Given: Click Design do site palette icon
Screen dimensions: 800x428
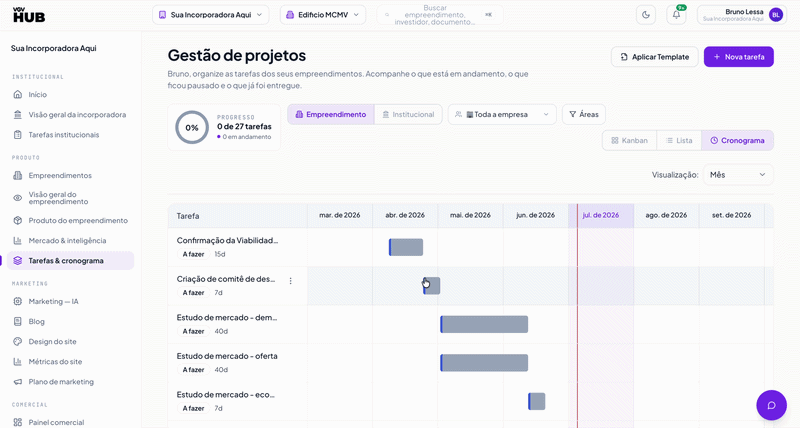Looking at the screenshot, I should (18, 341).
